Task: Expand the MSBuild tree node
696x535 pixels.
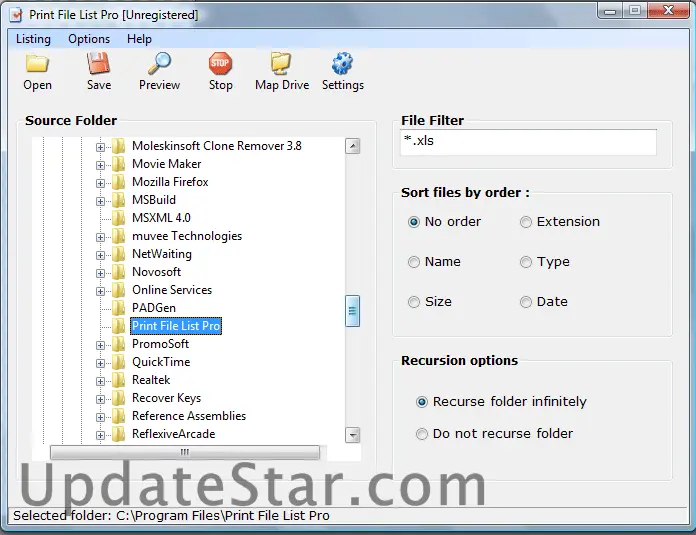Action: click(x=100, y=201)
